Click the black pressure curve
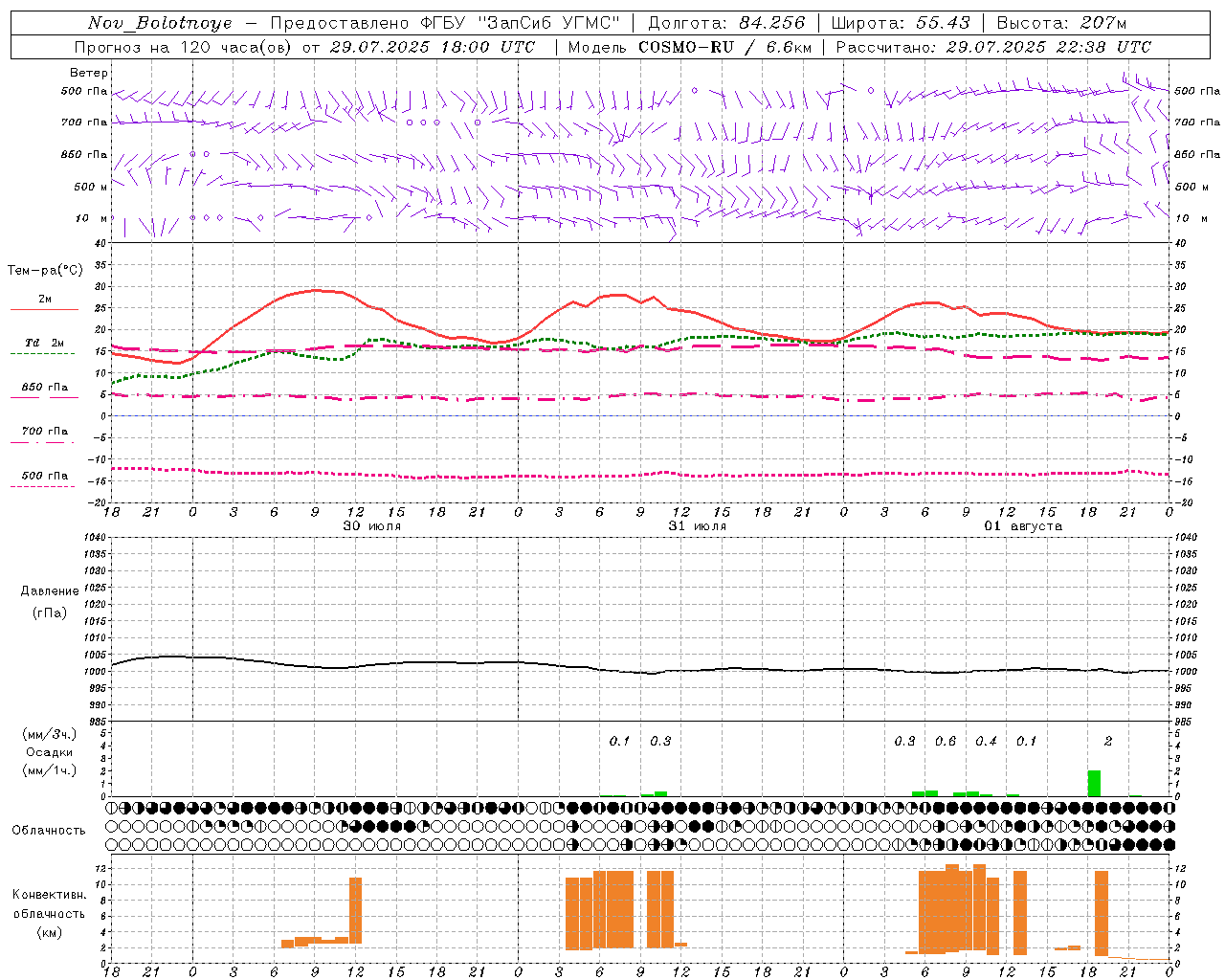This screenshot has height=980, width=1225. (x=640, y=665)
